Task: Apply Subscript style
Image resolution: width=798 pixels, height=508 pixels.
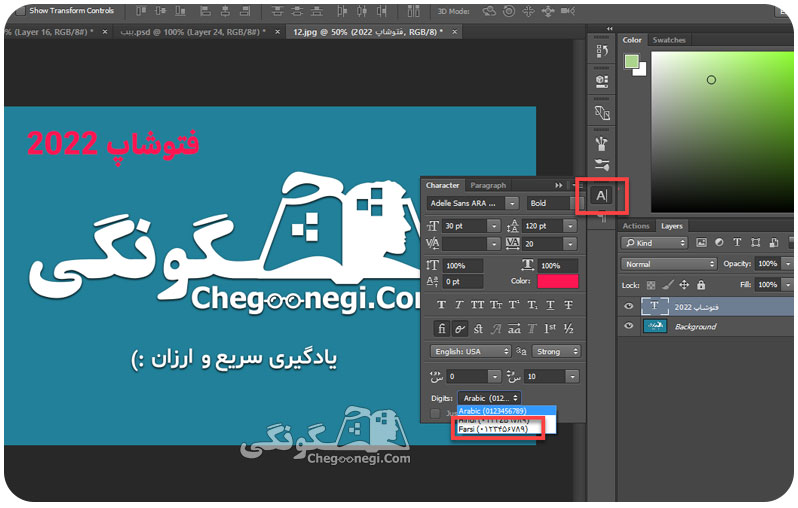Action: pyautogui.click(x=532, y=305)
